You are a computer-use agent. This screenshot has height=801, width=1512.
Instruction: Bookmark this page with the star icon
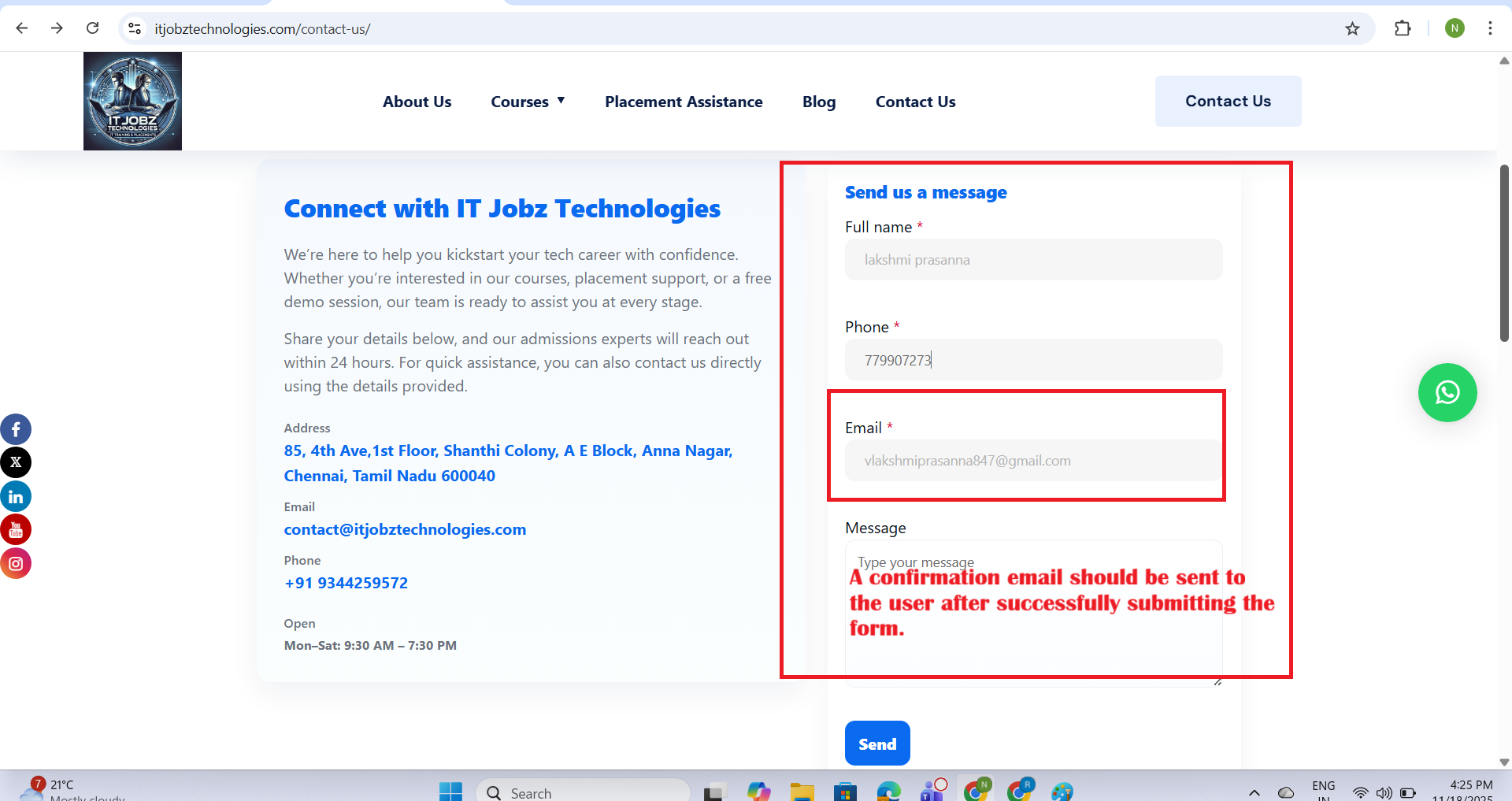(1352, 29)
